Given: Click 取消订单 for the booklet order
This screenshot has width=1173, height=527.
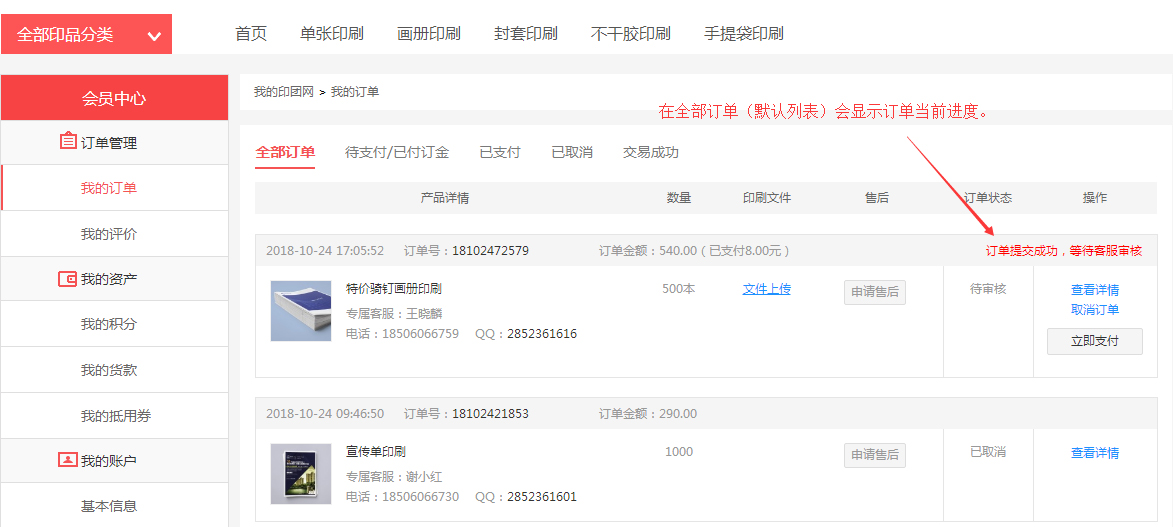Looking at the screenshot, I should (x=1094, y=310).
